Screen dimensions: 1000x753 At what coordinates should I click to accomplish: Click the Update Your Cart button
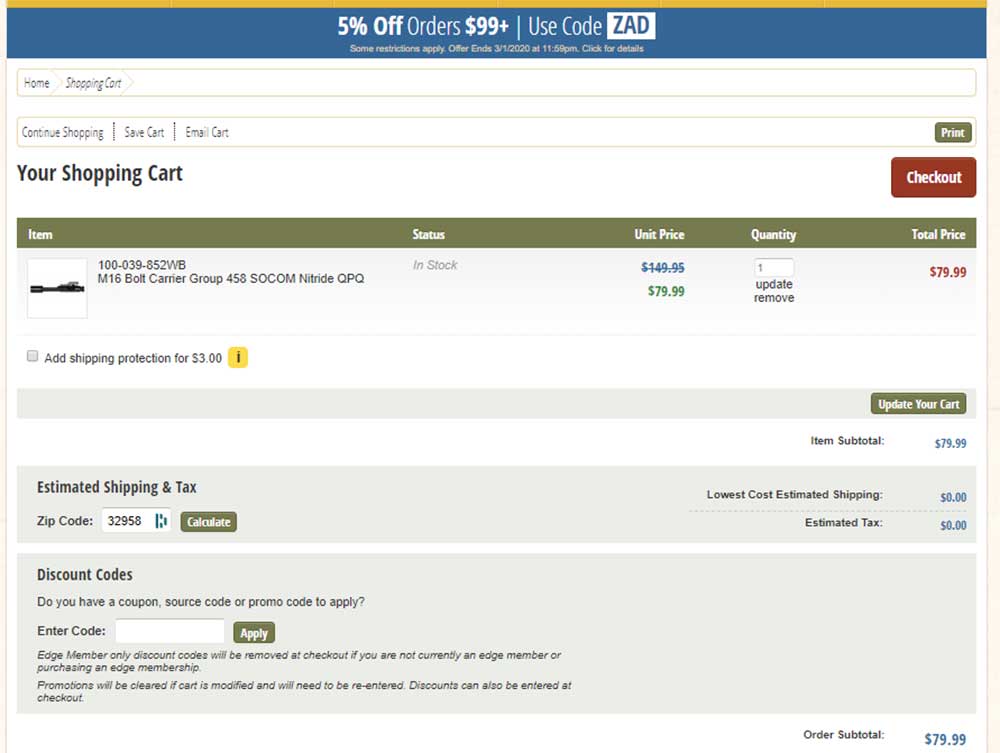(x=918, y=404)
